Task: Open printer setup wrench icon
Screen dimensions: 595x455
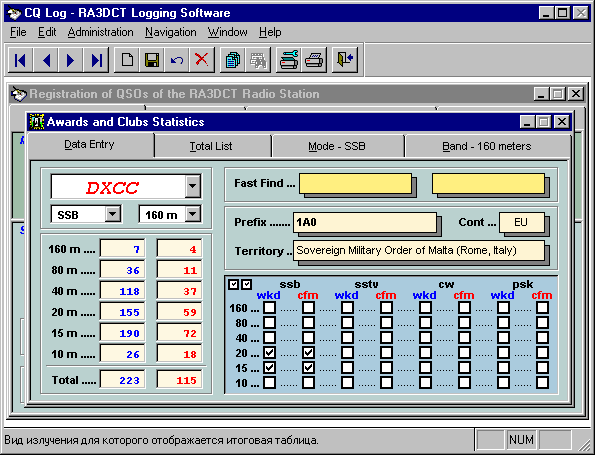Action: pyautogui.click(x=288, y=60)
